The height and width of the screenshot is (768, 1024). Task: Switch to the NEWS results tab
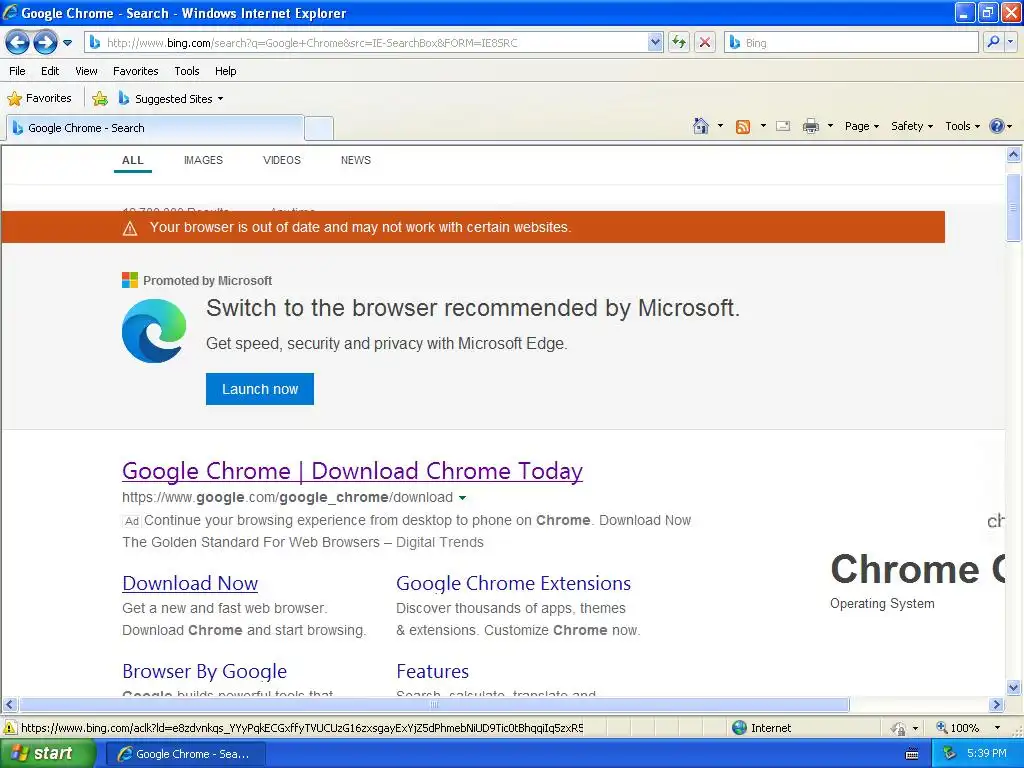pos(356,160)
